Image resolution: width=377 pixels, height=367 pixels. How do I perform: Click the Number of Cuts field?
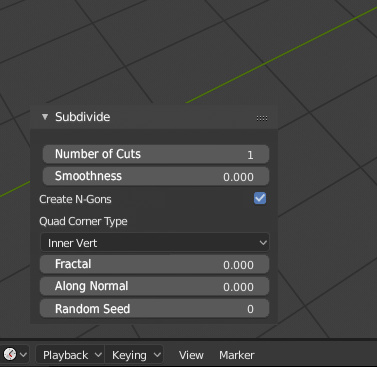coord(156,154)
